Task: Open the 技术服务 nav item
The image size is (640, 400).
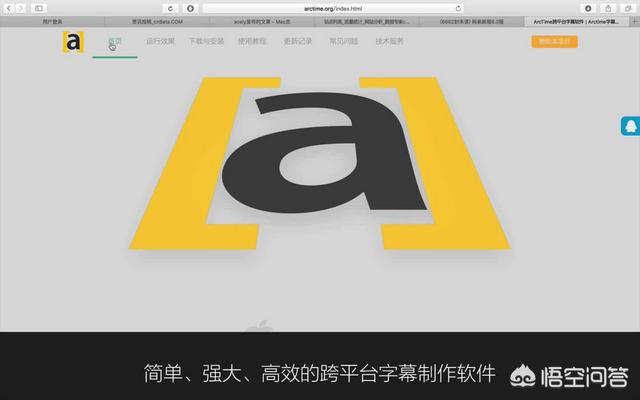Action: [x=389, y=41]
